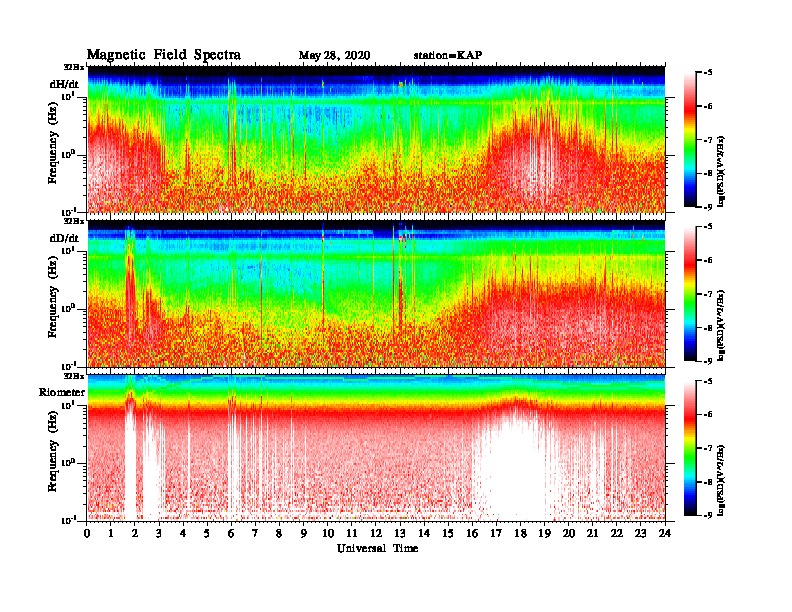Click the '-7' value on dD/dt colorbar
792x612 pixels.
click(708, 294)
